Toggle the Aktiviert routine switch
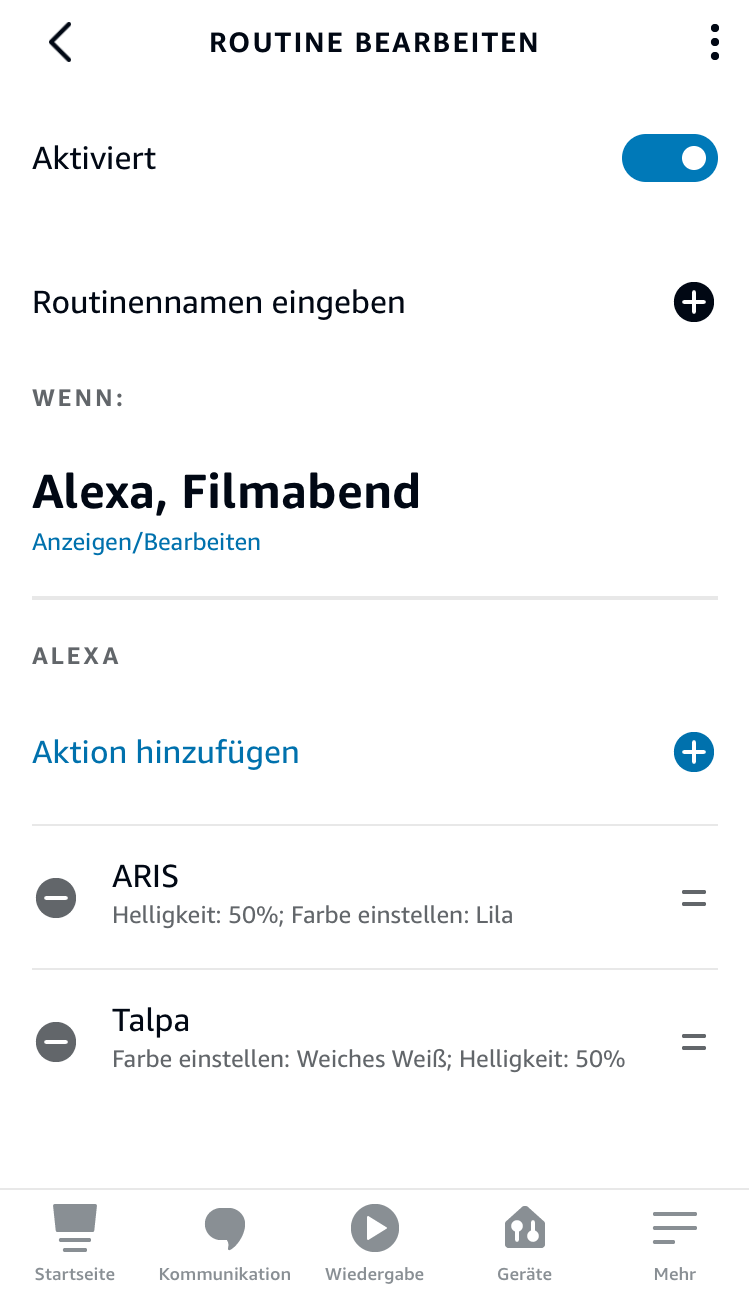749x1291 pixels. pos(669,158)
